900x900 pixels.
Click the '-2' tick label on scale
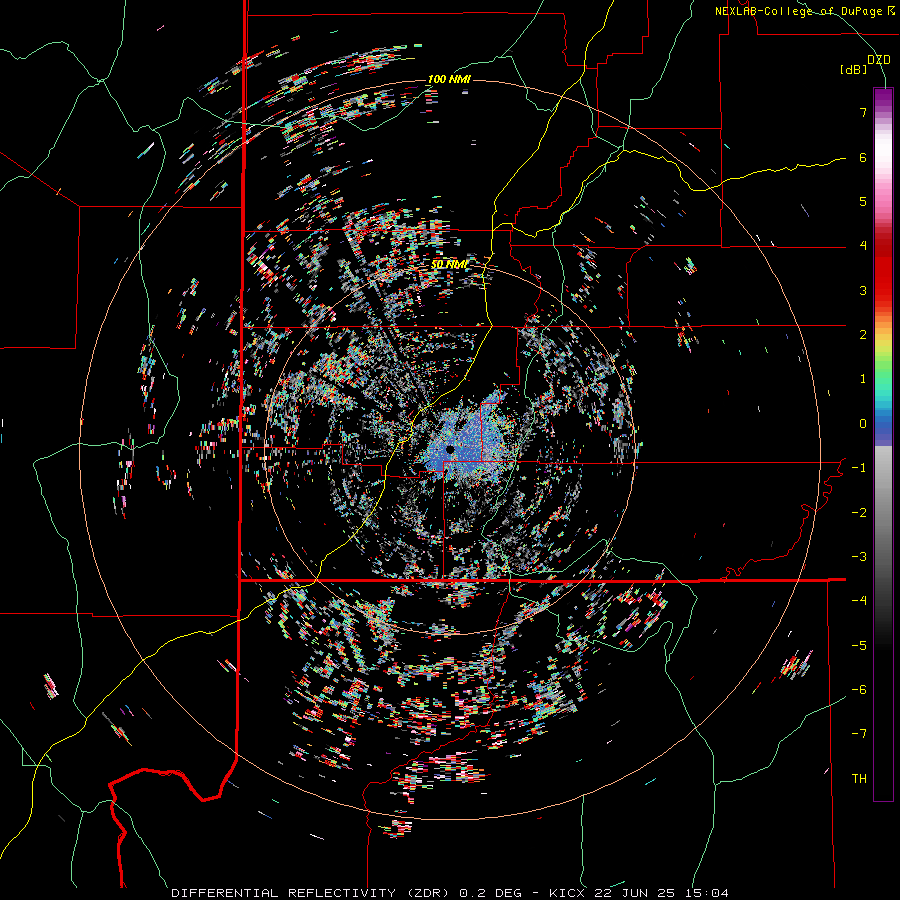pyautogui.click(x=859, y=513)
